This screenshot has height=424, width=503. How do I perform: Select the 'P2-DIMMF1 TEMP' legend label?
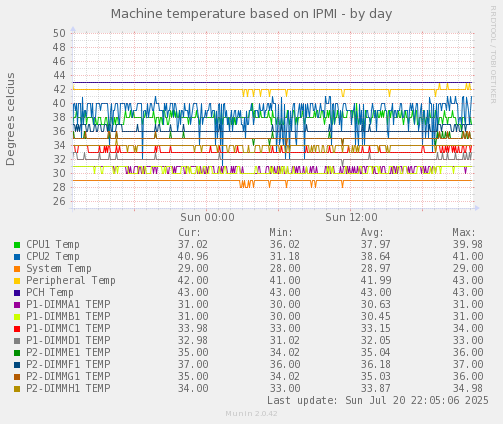(68, 364)
